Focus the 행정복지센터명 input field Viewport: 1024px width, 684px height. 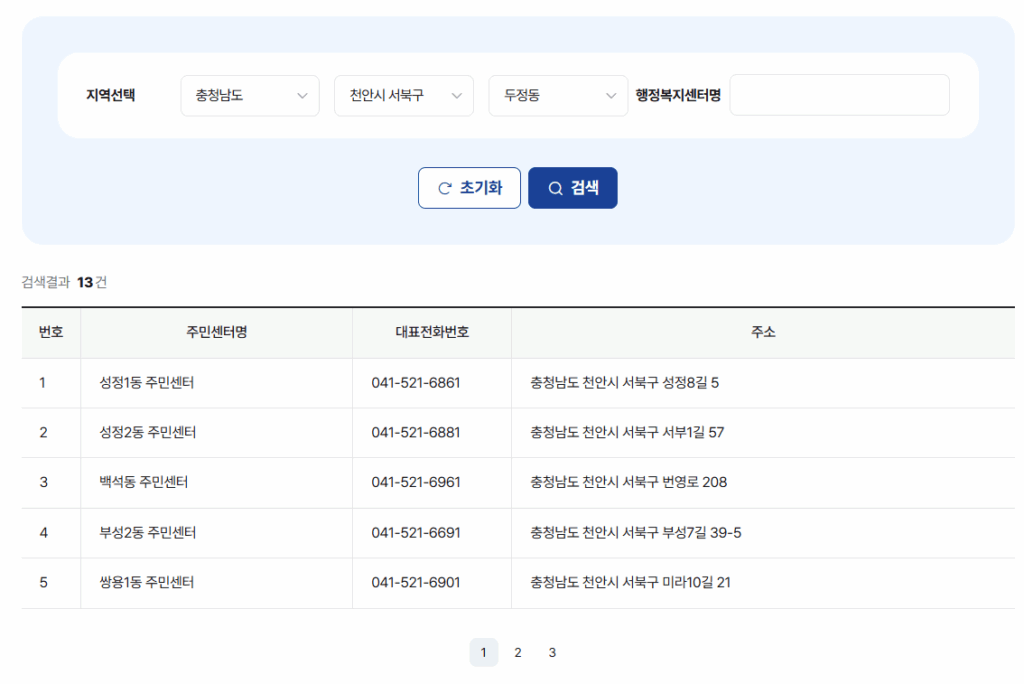pos(839,95)
